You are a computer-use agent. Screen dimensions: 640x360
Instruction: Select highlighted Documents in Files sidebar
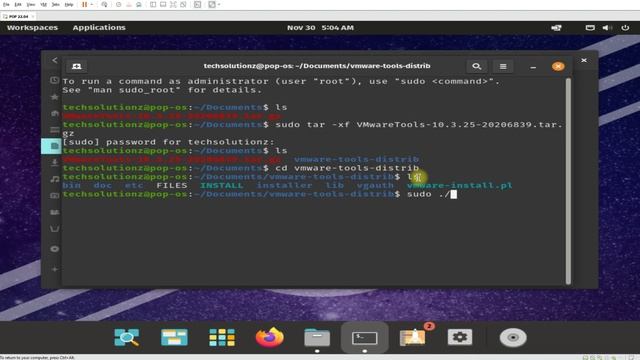point(51,146)
